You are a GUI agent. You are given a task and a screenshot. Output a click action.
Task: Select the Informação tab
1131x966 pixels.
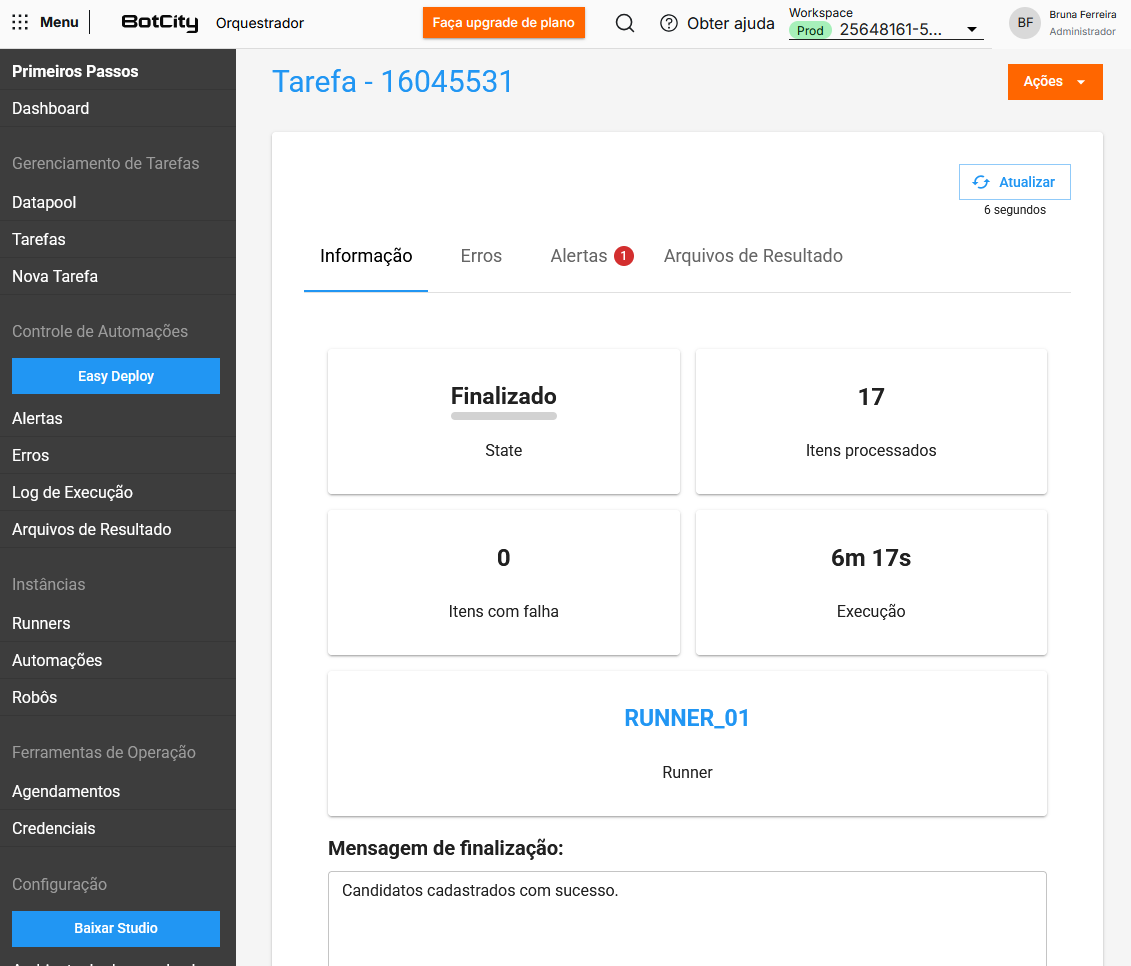366,256
